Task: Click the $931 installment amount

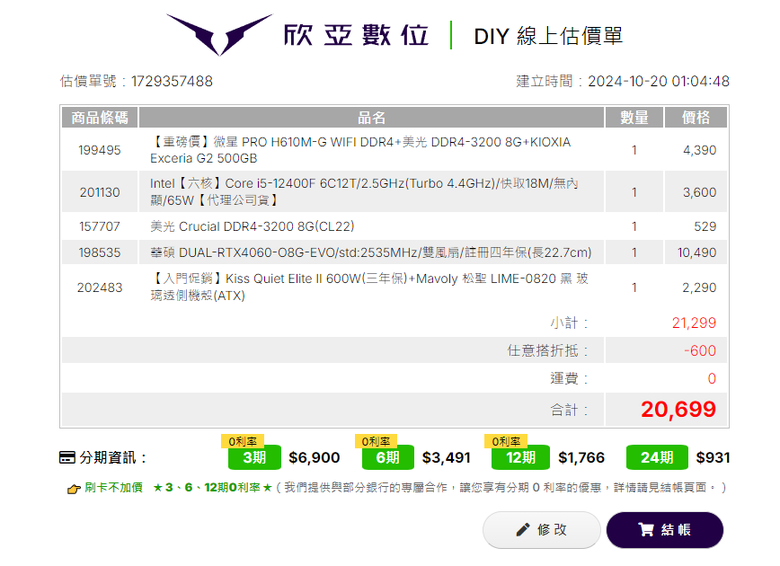Action: pos(713,458)
